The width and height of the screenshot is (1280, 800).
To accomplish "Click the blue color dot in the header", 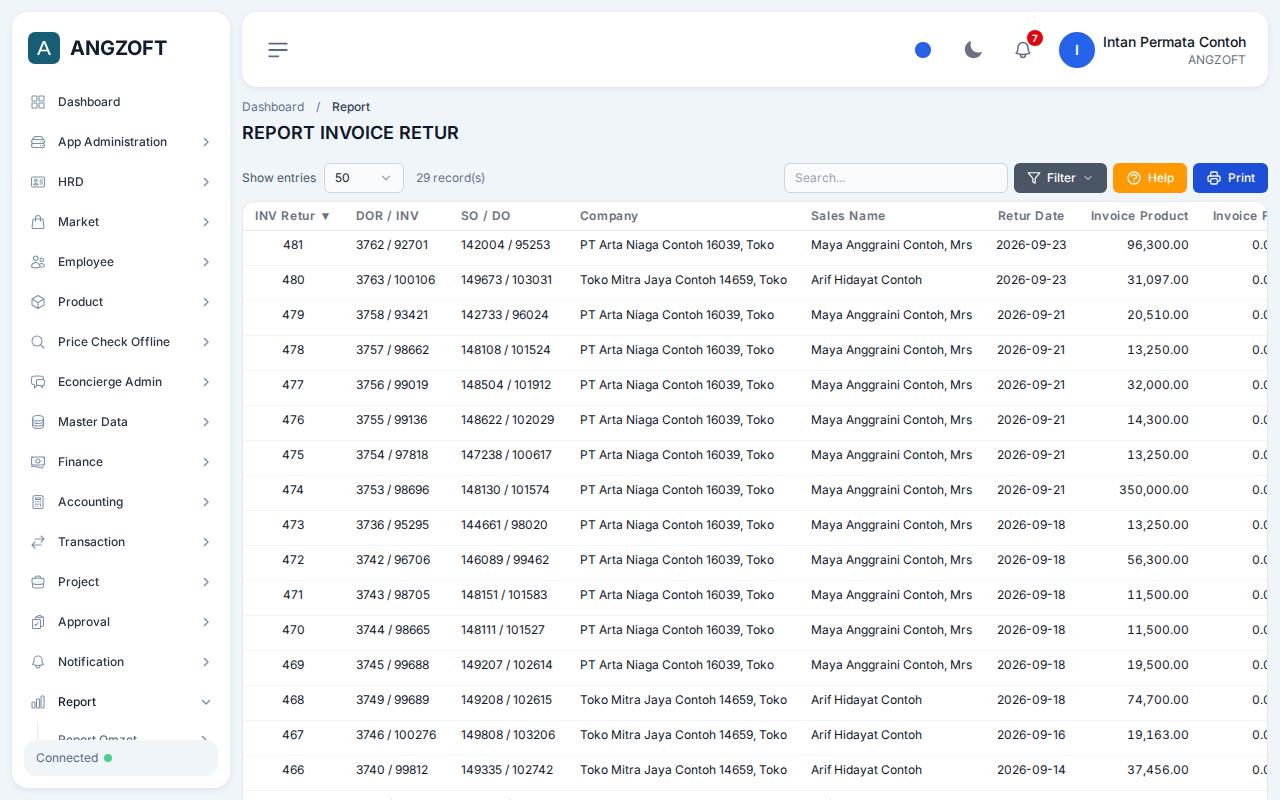I will (923, 50).
